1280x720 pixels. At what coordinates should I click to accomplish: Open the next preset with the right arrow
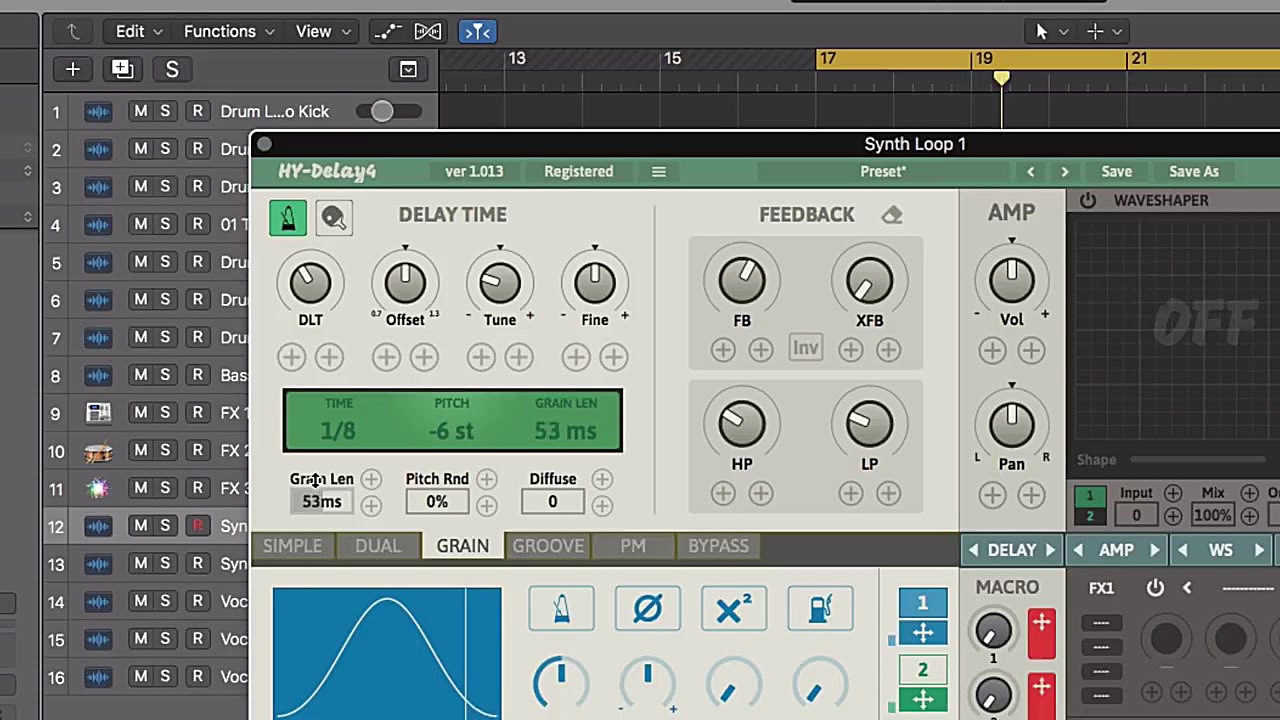click(x=1064, y=171)
